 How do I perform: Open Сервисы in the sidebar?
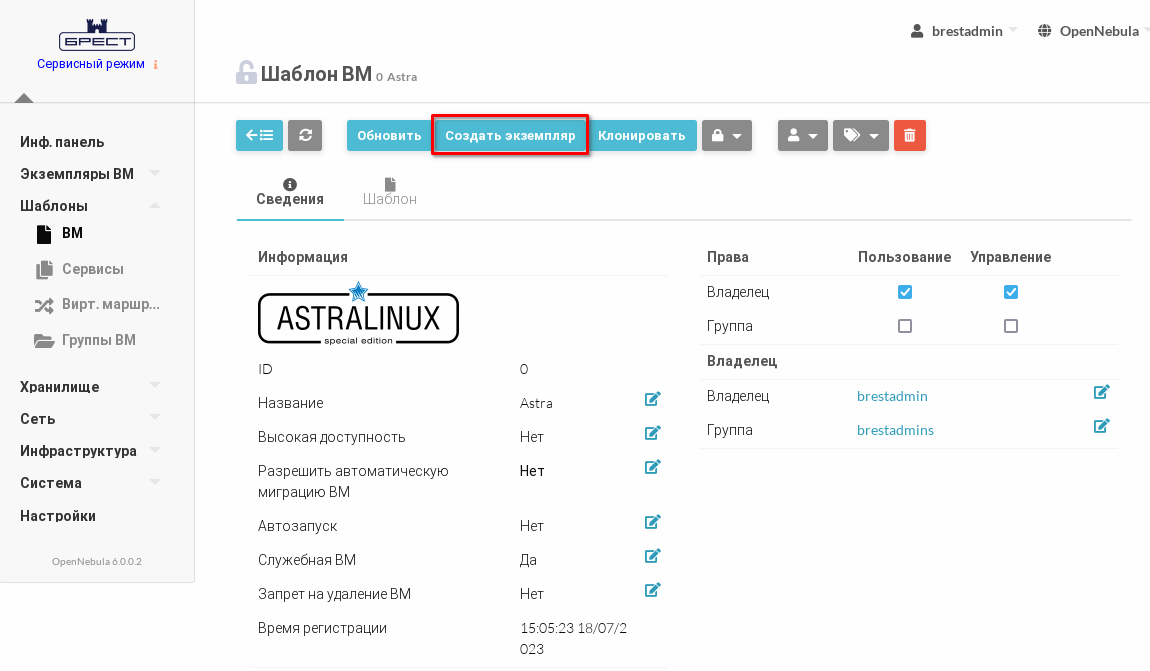click(x=92, y=269)
